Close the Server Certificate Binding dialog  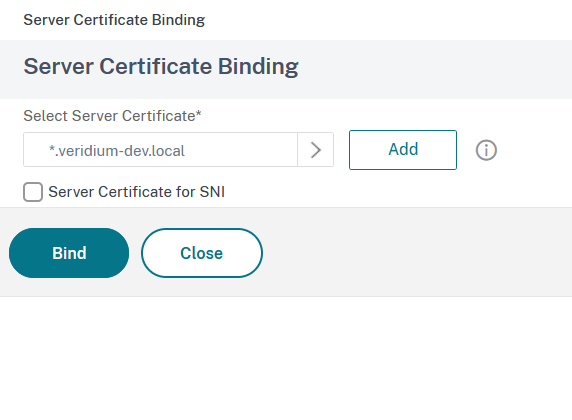(202, 253)
